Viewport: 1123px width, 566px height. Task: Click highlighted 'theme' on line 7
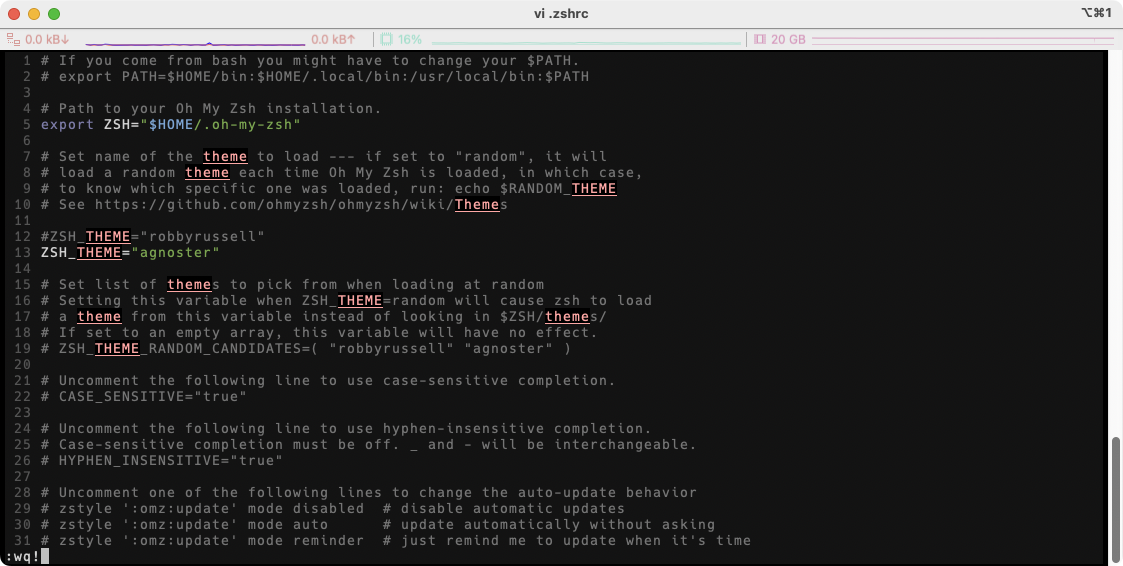click(x=225, y=156)
